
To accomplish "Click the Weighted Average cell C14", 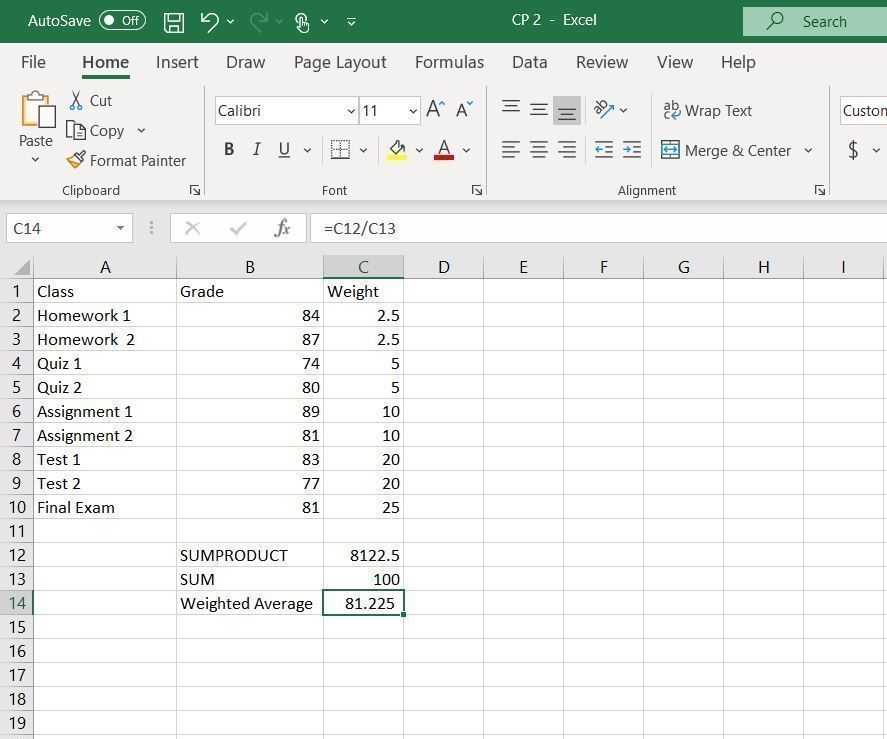I will 363,603.
